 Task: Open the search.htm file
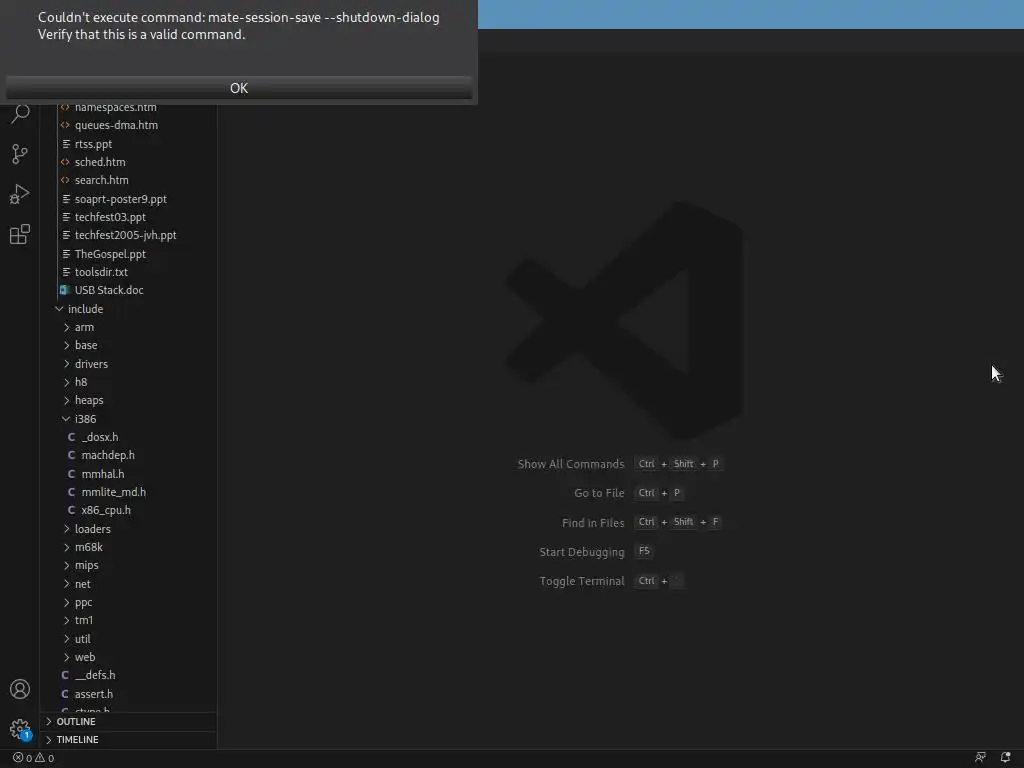tap(129, 180)
